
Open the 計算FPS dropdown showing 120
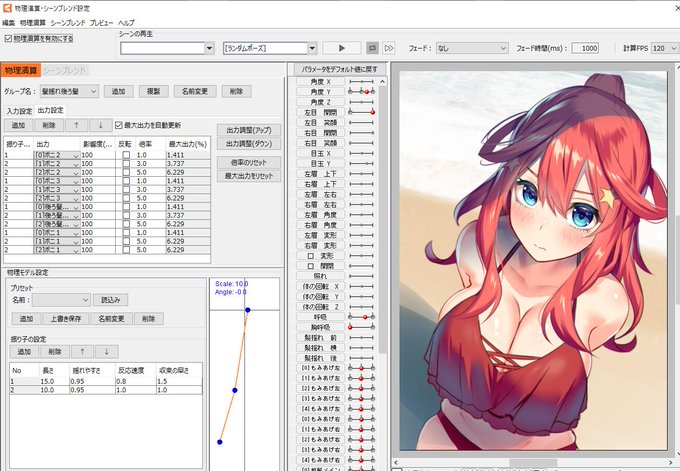pyautogui.click(x=664, y=48)
